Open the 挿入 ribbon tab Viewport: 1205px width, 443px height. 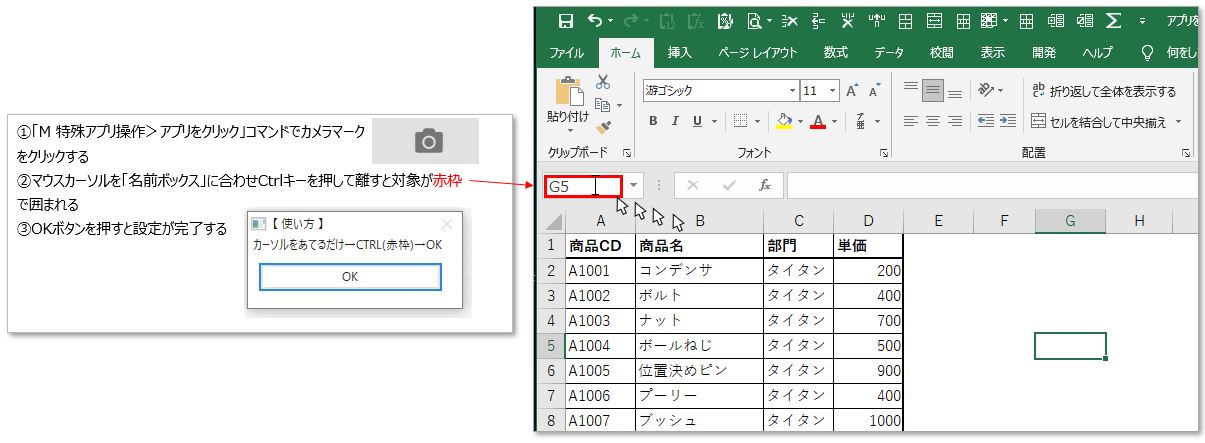pyautogui.click(x=680, y=52)
